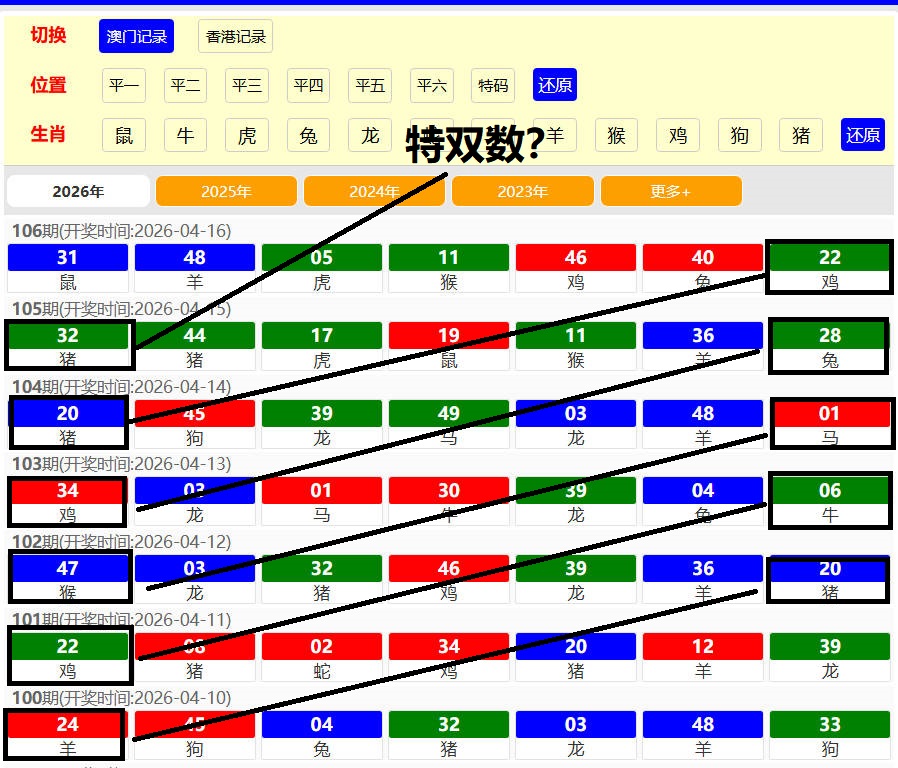The height and width of the screenshot is (768, 898).
Task: Open the 2026年 tab
Action: 78,191
